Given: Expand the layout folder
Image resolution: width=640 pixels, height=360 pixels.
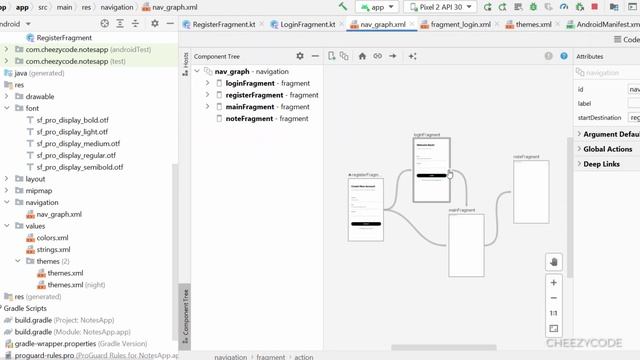Looking at the screenshot, I should pyautogui.click(x=7, y=179).
